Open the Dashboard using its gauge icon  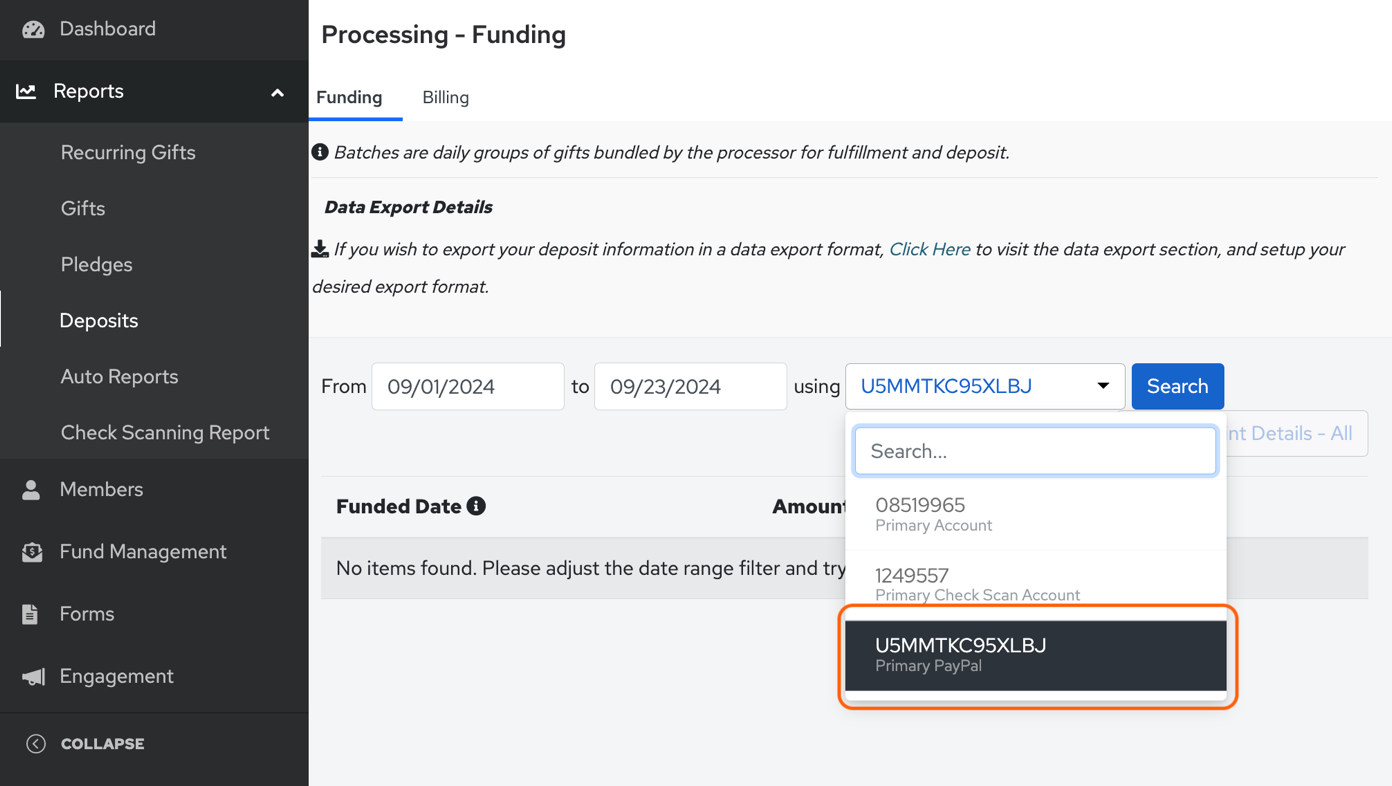coord(33,29)
